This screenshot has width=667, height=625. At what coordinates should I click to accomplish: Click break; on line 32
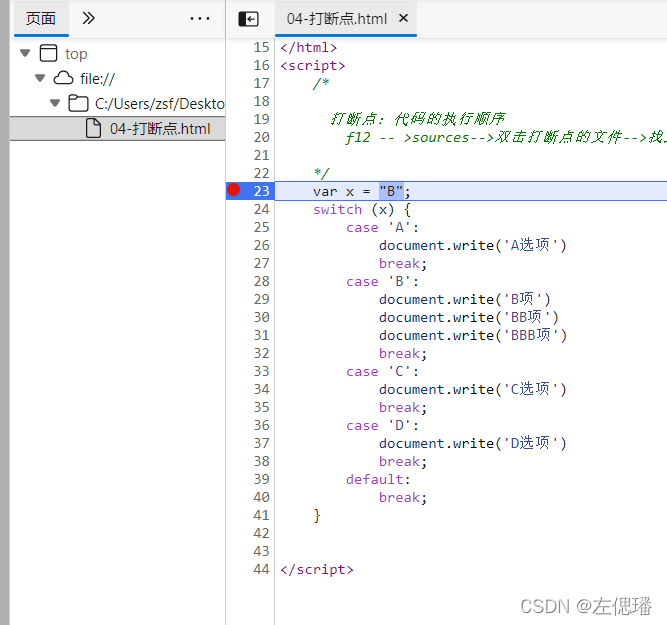pyautogui.click(x=402, y=354)
